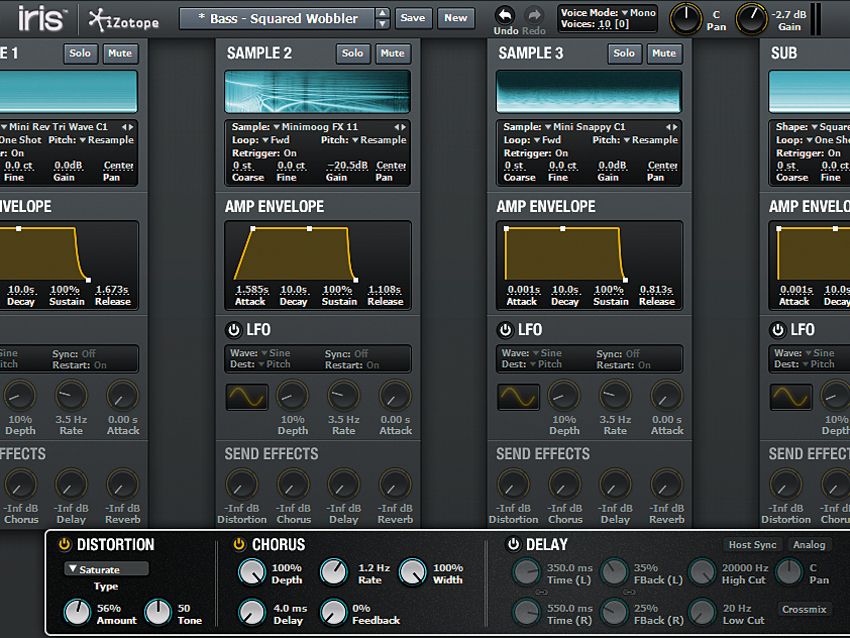
Task: Solo Sample 3
Action: 624,53
